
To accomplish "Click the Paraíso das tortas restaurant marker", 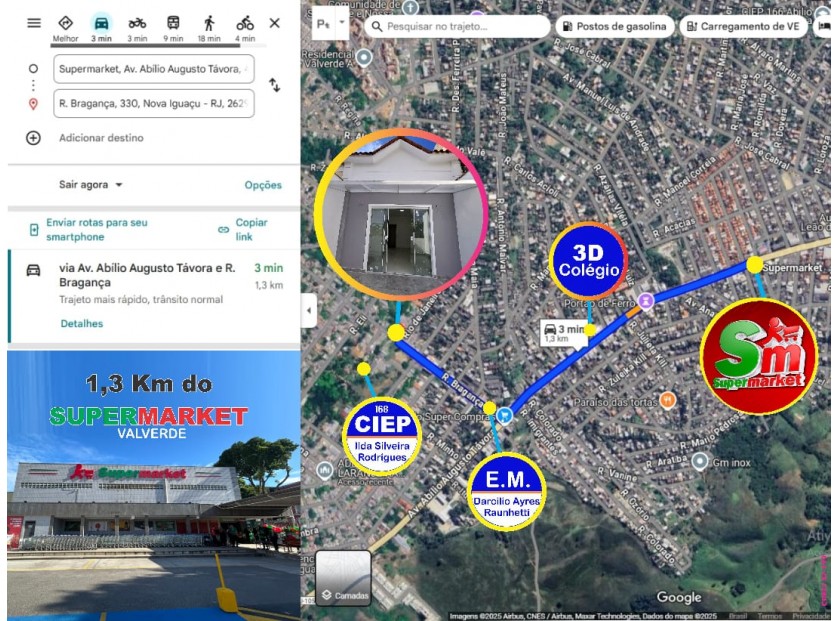I will (x=667, y=399).
